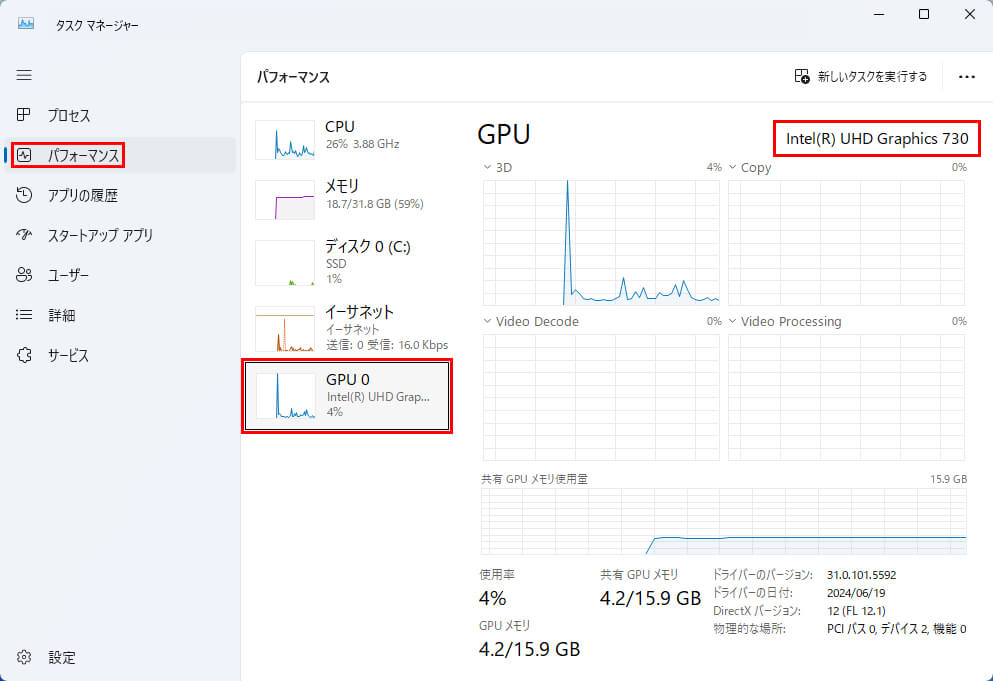
Task: Open the Video Processing graph dropdown
Action: click(732, 322)
